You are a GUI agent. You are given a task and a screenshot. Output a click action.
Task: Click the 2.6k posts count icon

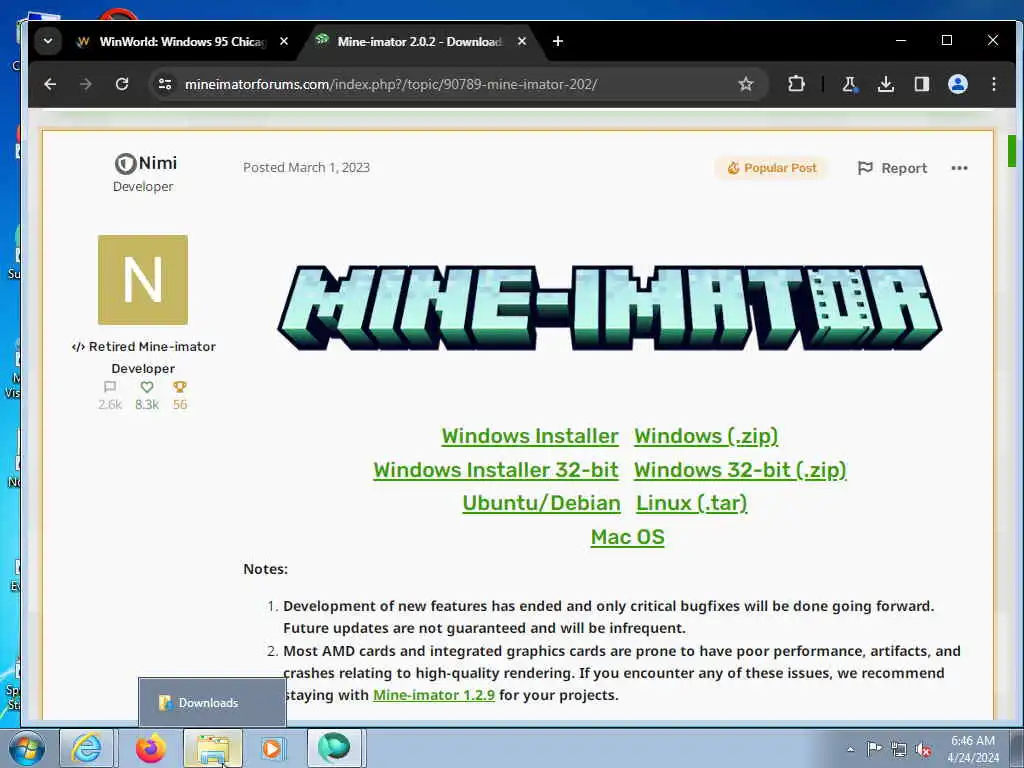(110, 387)
